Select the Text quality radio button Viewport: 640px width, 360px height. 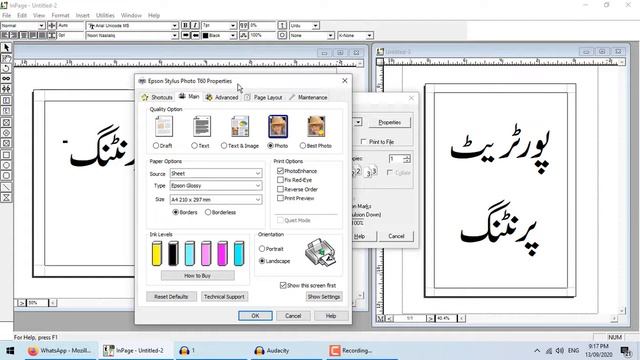(194, 146)
